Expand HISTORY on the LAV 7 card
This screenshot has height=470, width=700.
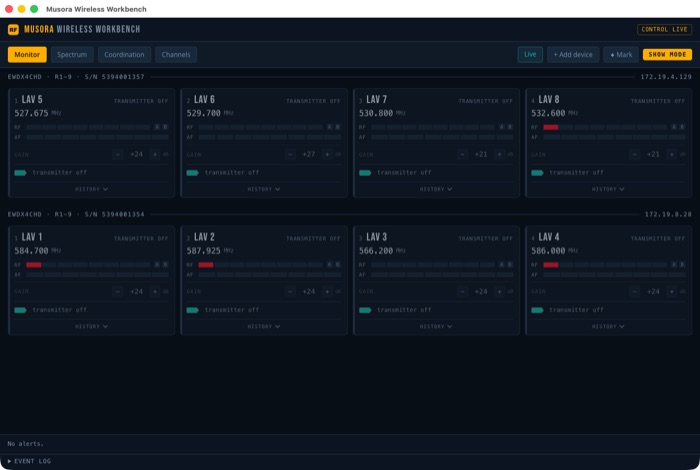(436, 189)
